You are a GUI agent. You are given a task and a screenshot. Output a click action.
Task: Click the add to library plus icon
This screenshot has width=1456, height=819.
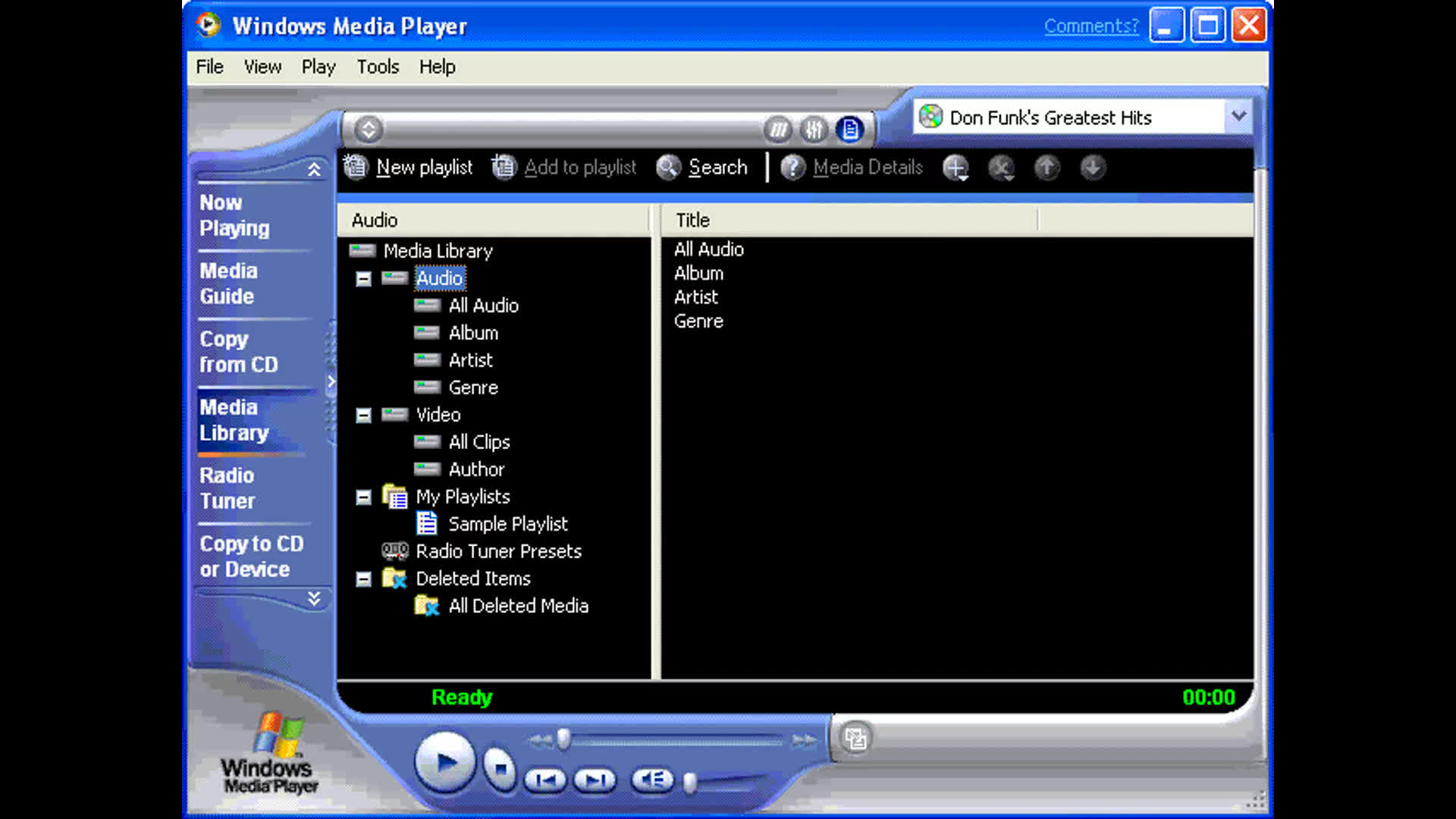pos(955,168)
